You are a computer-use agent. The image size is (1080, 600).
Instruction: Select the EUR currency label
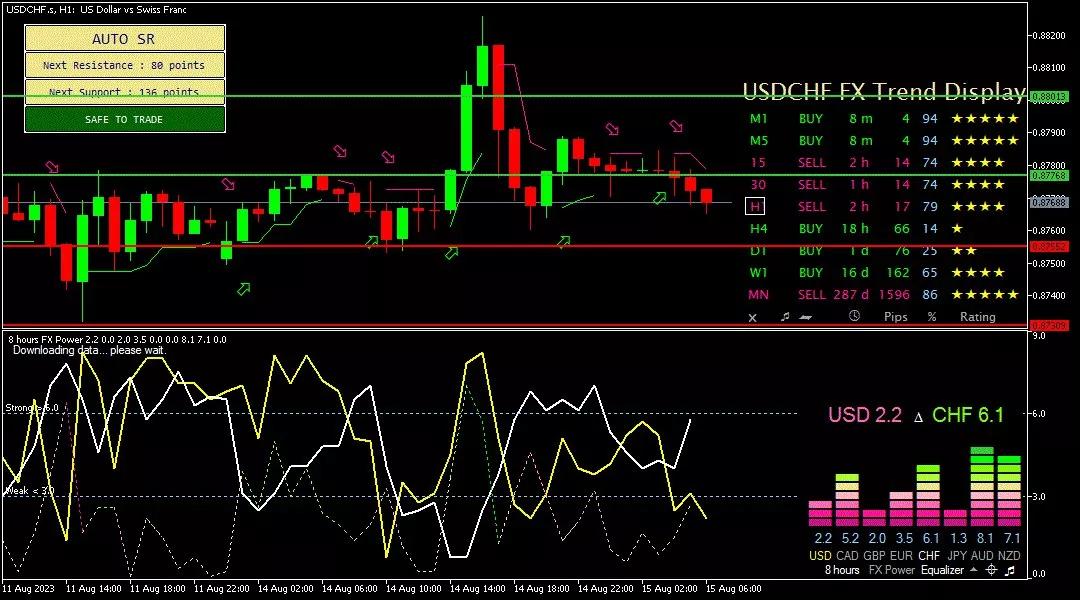pos(901,555)
